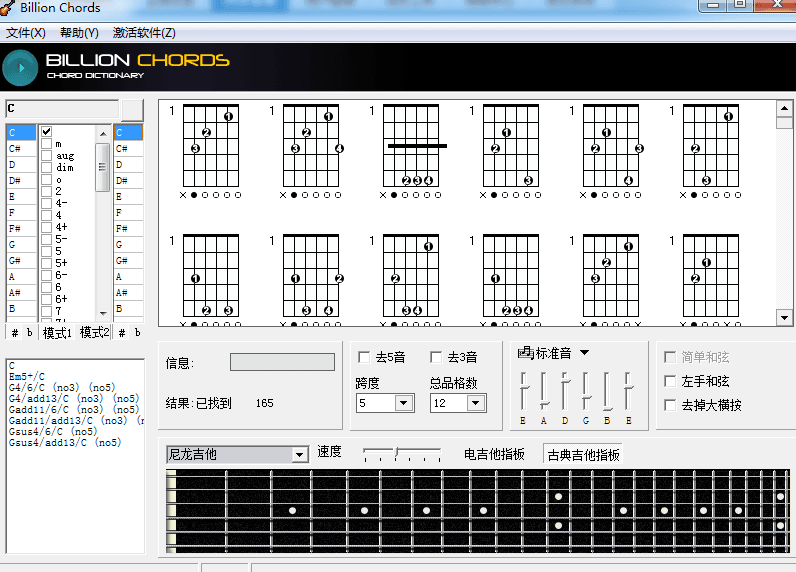
Task: Click the sharp # button left of the b in the root list footer
Action: pyautogui.click(x=15, y=333)
